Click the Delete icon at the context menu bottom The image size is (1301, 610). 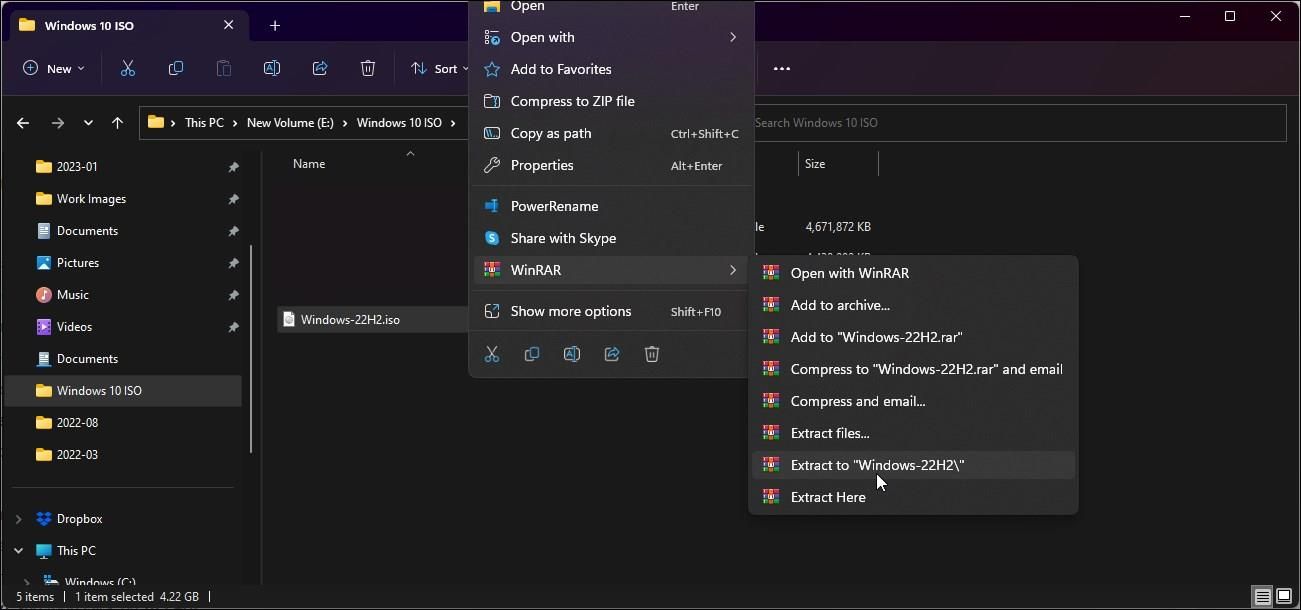click(652, 354)
